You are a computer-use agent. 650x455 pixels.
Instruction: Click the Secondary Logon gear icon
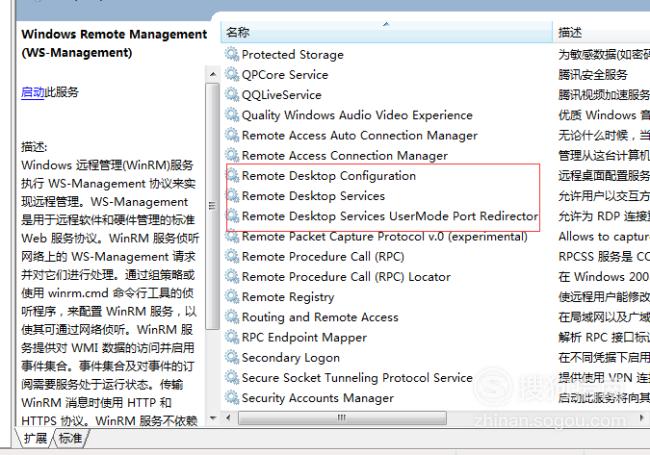(232, 357)
